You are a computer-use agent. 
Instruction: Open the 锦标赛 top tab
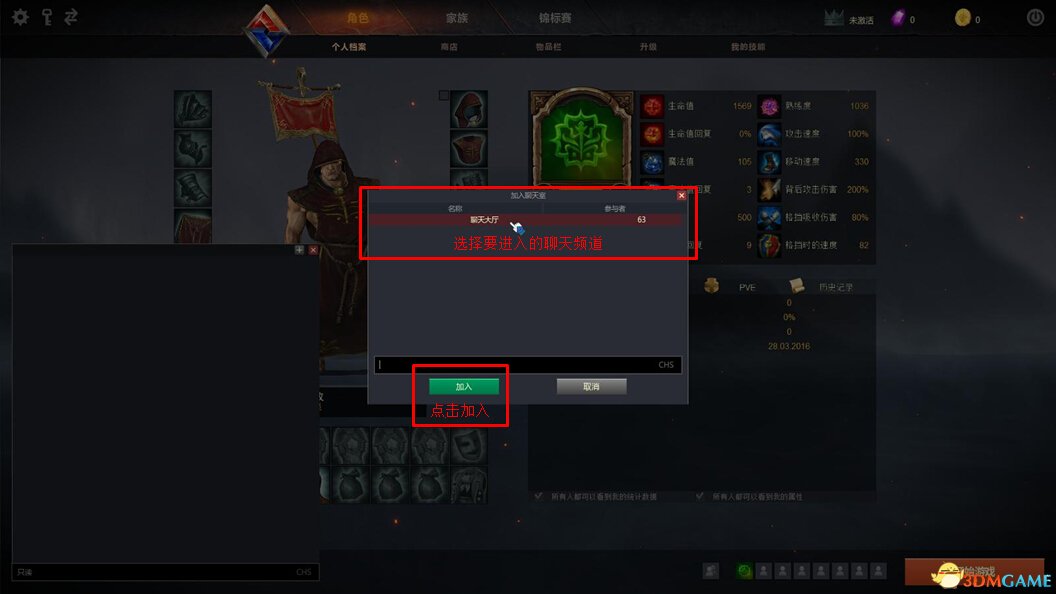point(555,18)
